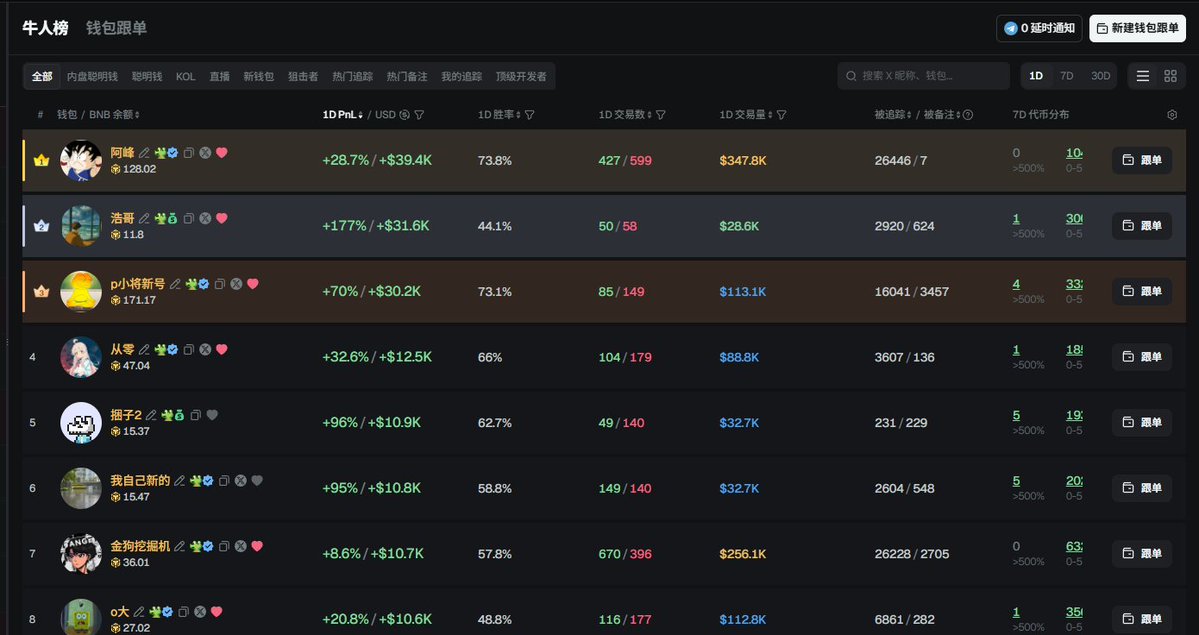Click the 跟单 button in 金狗挖掘机's row
This screenshot has width=1199, height=635.
(1142, 553)
